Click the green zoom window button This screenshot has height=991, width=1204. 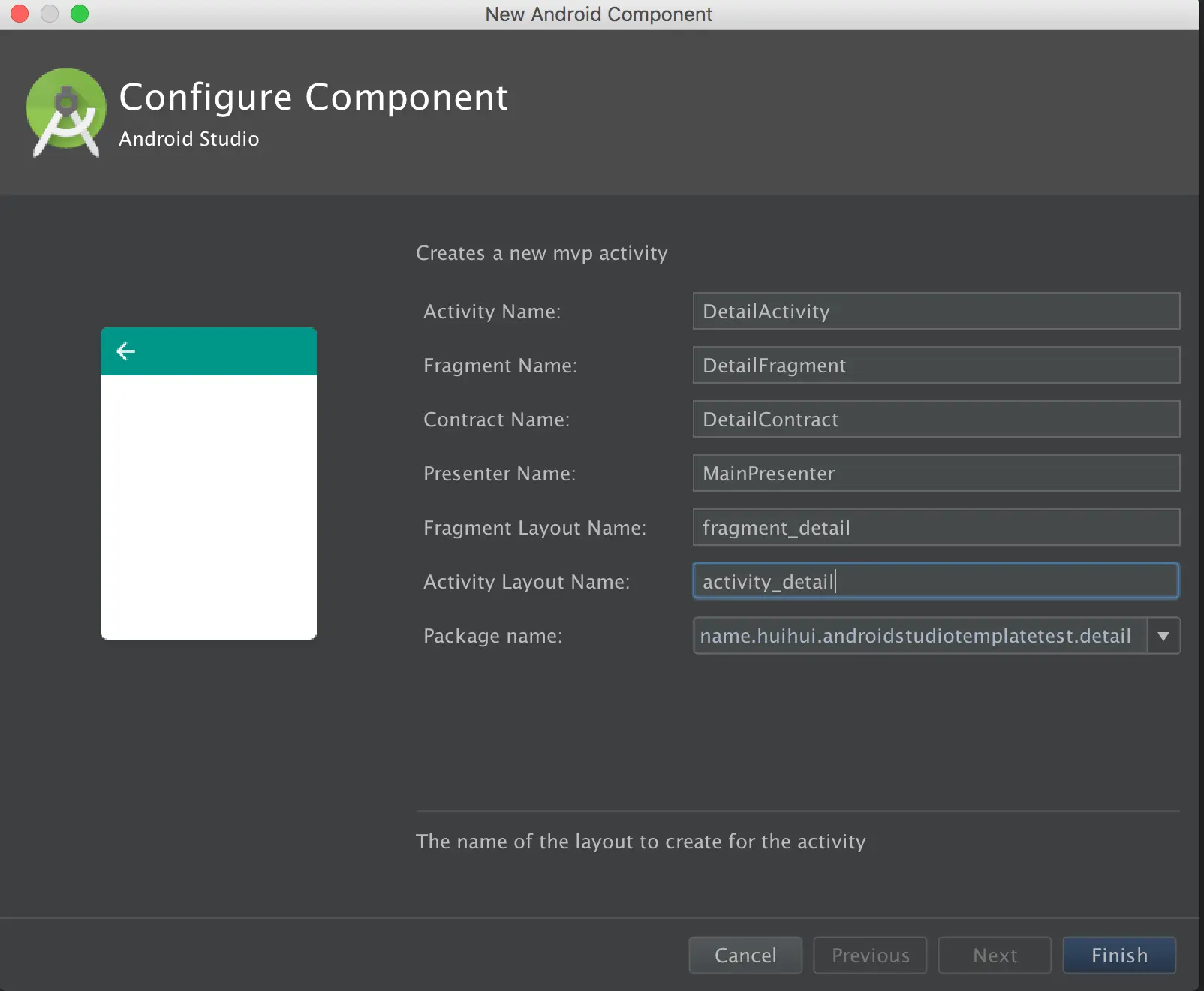click(80, 14)
